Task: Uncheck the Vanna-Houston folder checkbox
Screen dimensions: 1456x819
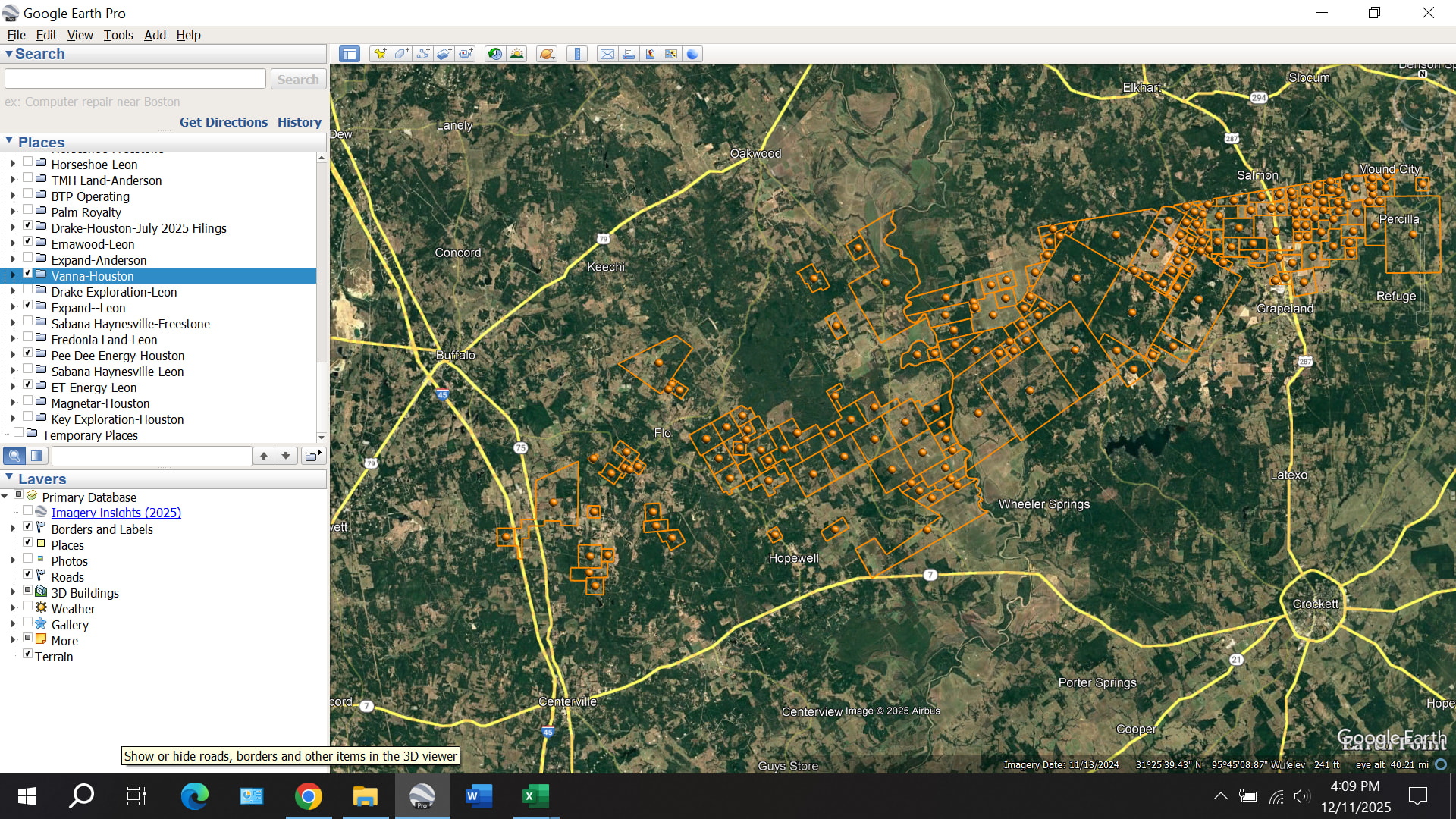Action: [28, 274]
